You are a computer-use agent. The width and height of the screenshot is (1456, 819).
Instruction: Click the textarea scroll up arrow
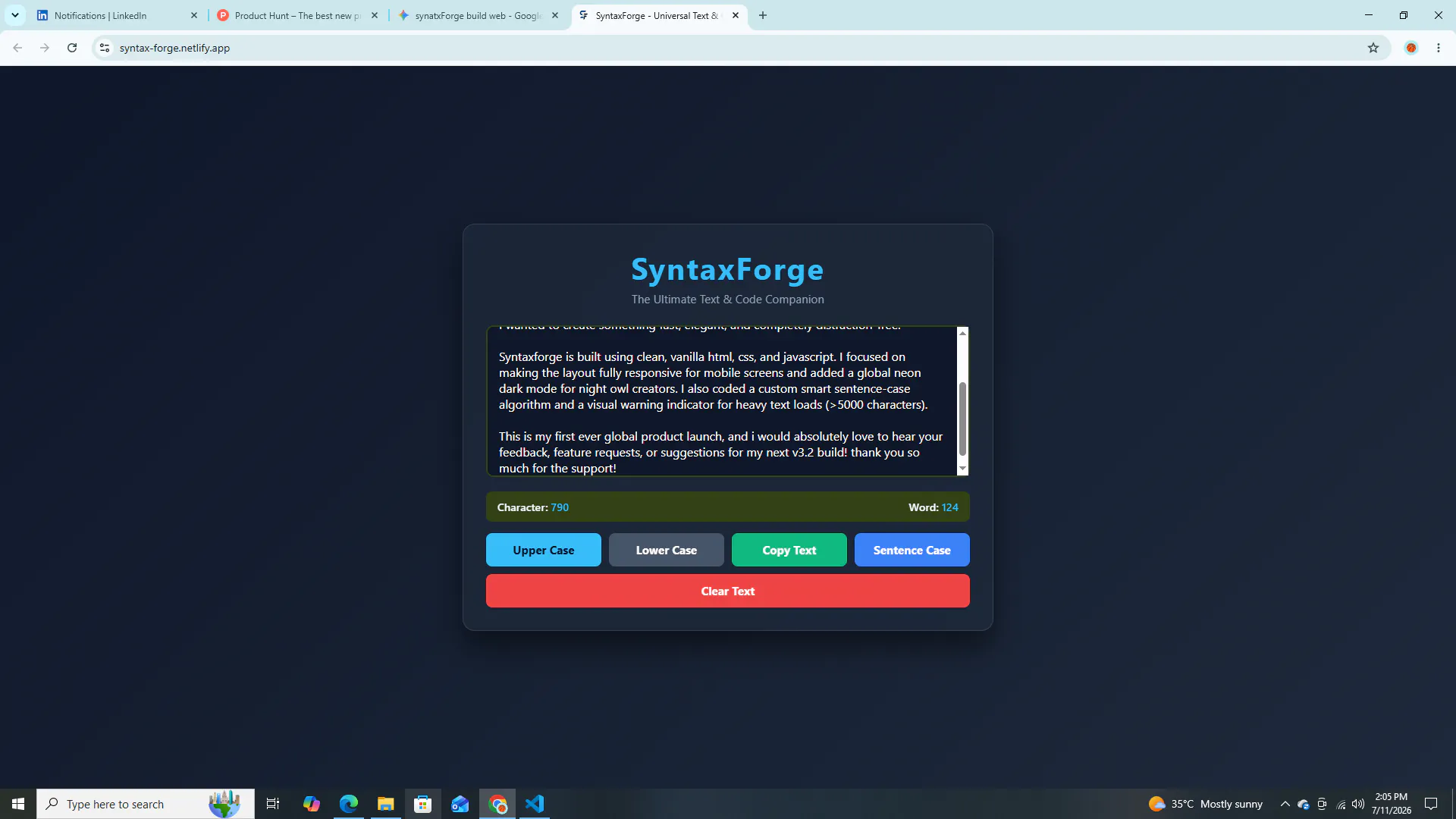[962, 333]
